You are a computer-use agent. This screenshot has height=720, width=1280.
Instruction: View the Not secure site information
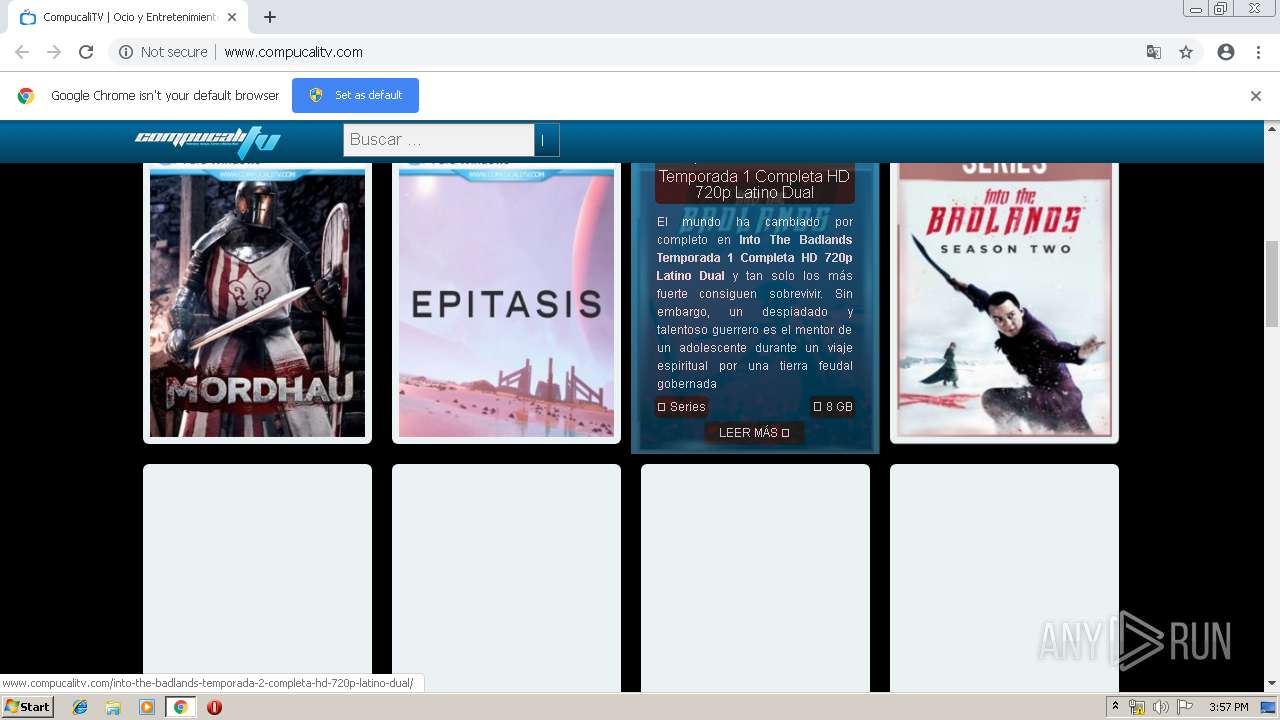[x=163, y=52]
